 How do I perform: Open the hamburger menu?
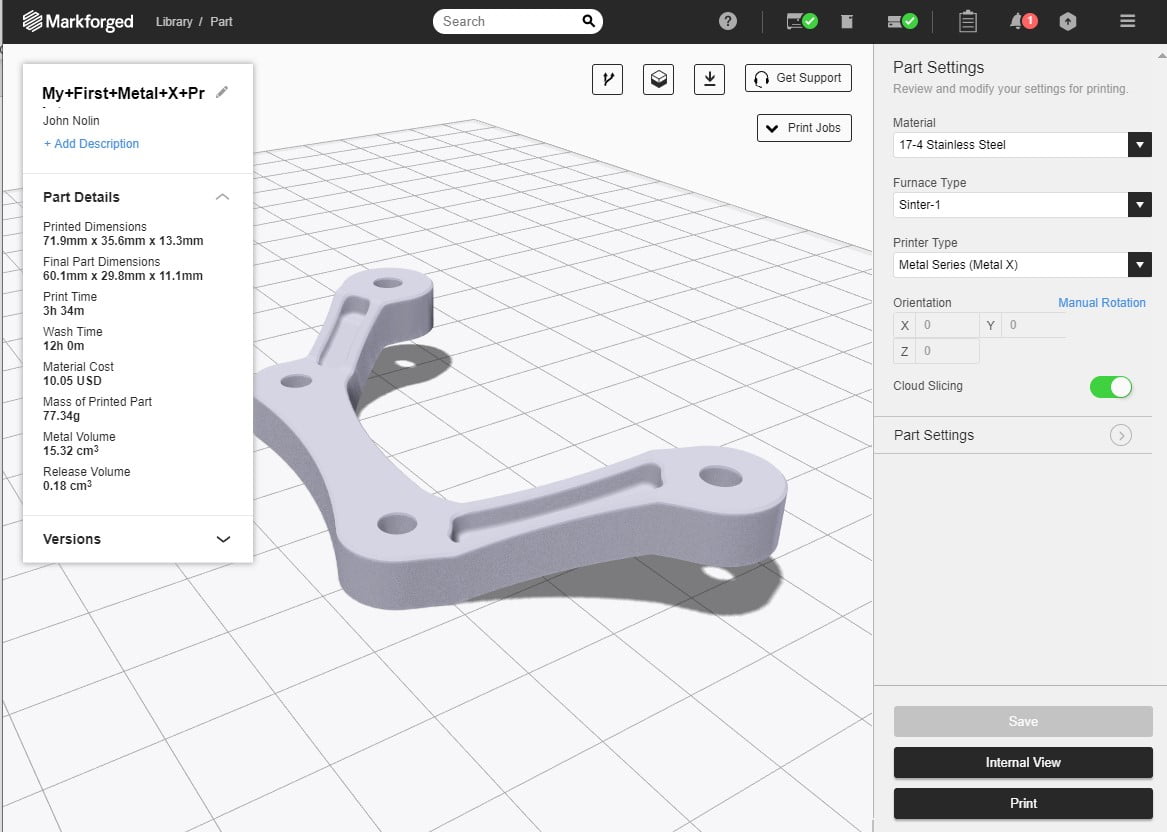coord(1128,22)
